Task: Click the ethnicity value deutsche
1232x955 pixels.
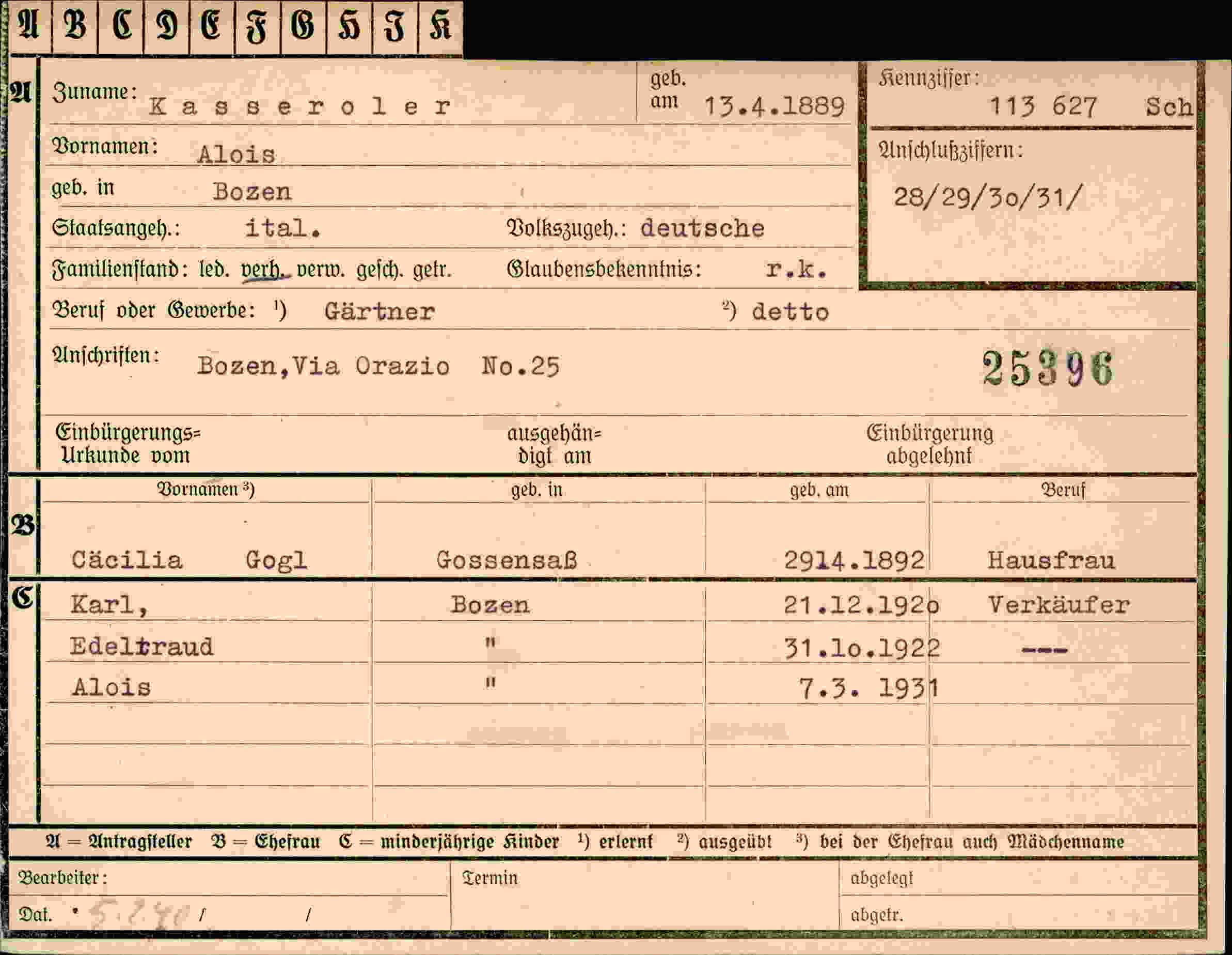Action: pyautogui.click(x=702, y=228)
